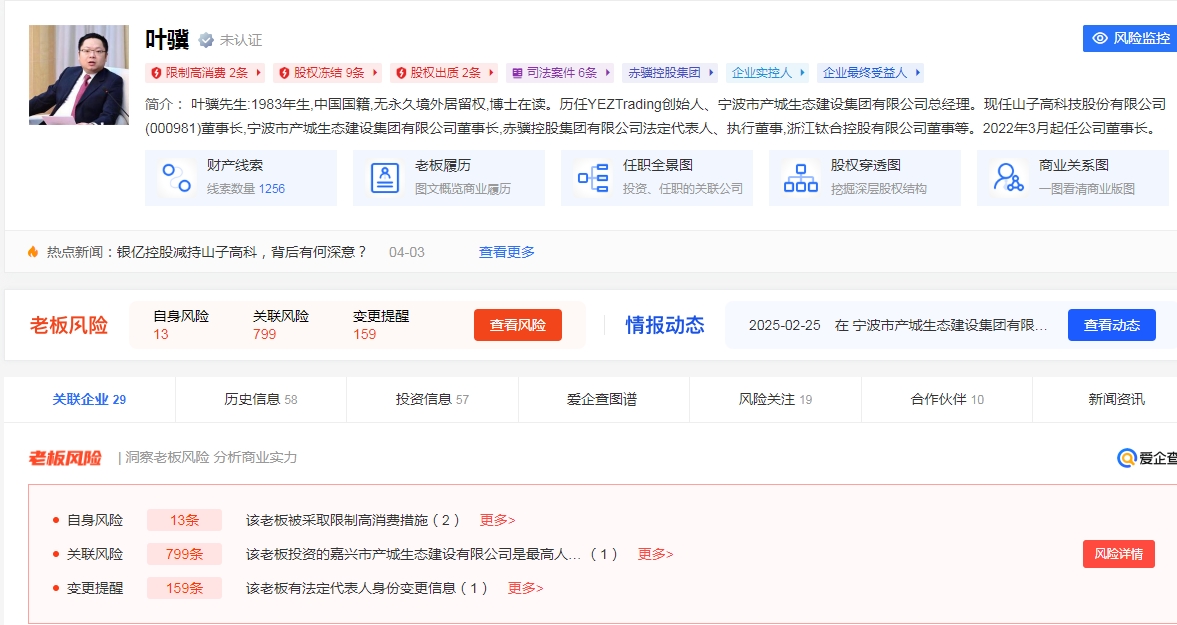Click the flame icon beside 热点新闻
1177x625 pixels.
coord(32,251)
